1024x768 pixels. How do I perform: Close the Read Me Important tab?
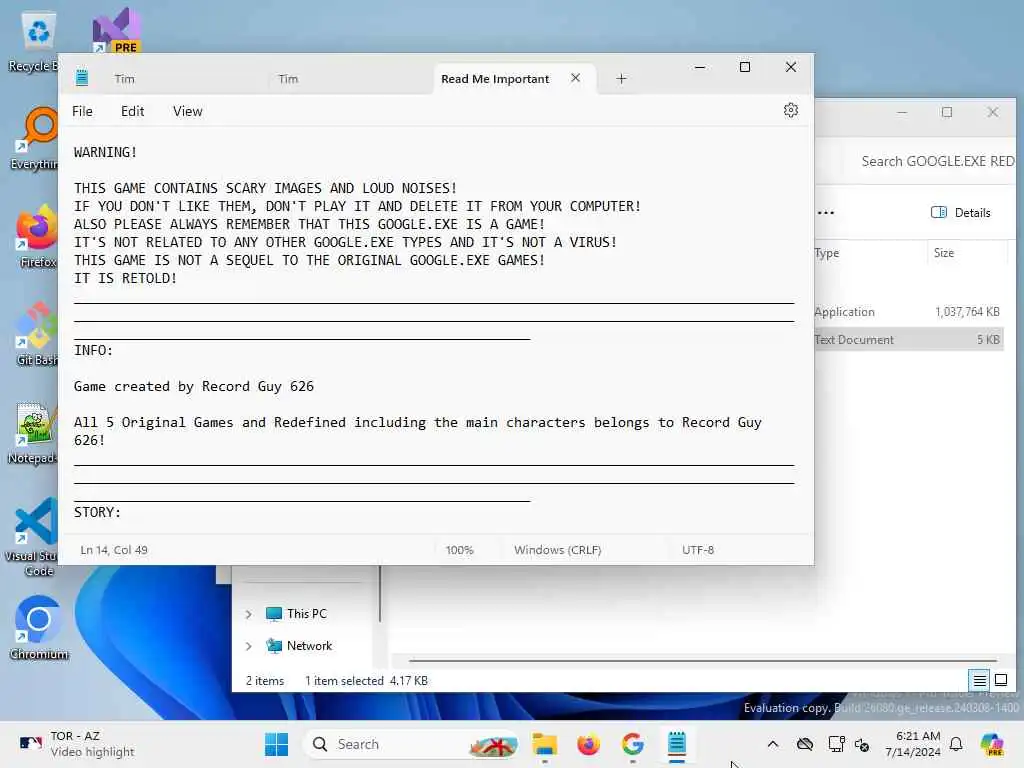575,78
